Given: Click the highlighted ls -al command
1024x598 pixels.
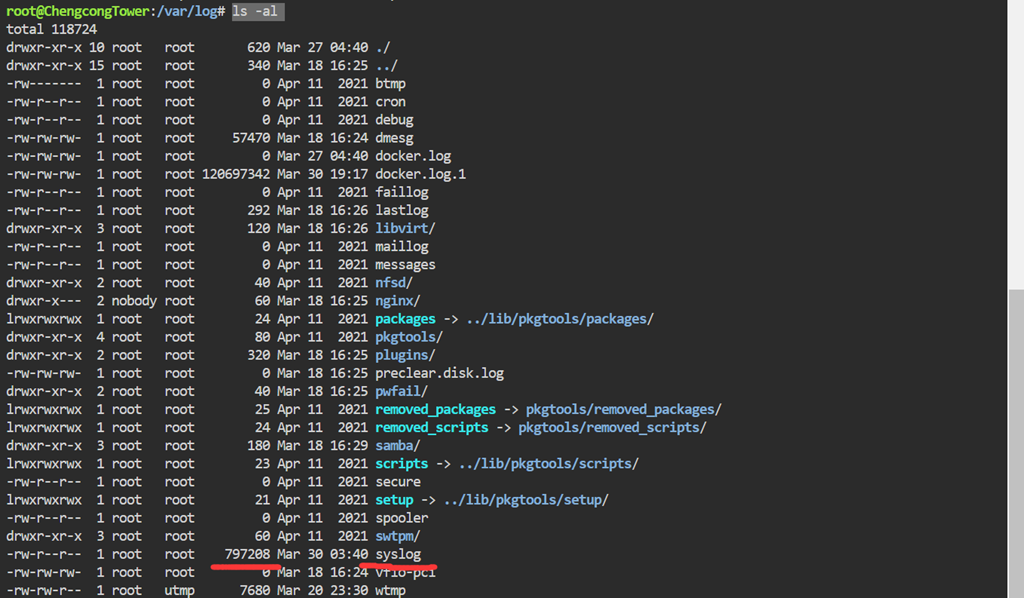Looking at the screenshot, I should [257, 11].
